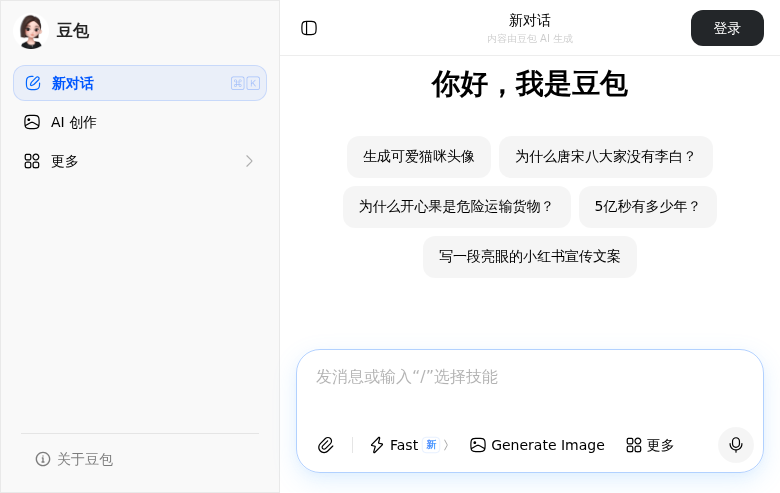Click the AI 创作 image icon
This screenshot has height=493, width=780.
pyautogui.click(x=32, y=122)
